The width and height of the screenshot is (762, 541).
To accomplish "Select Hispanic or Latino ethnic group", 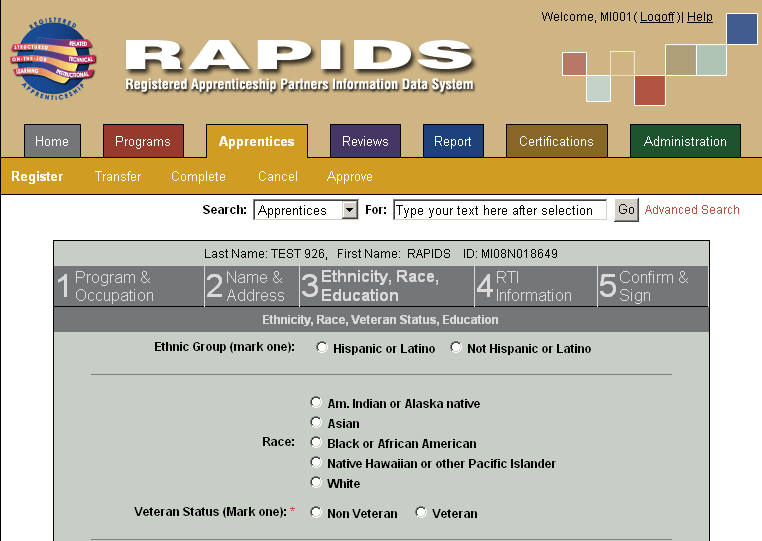I will (322, 348).
